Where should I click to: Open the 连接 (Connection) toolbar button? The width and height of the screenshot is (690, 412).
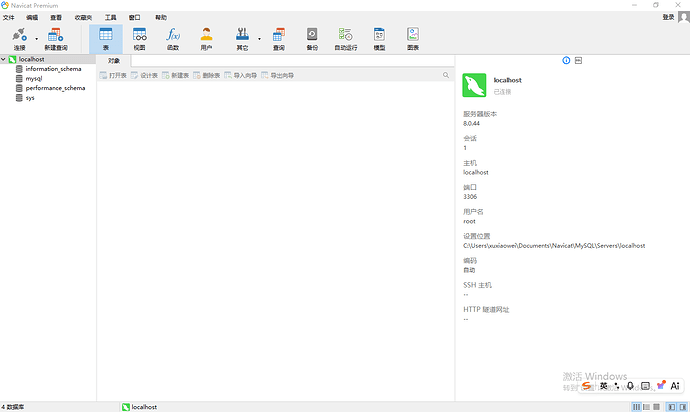coord(19,39)
